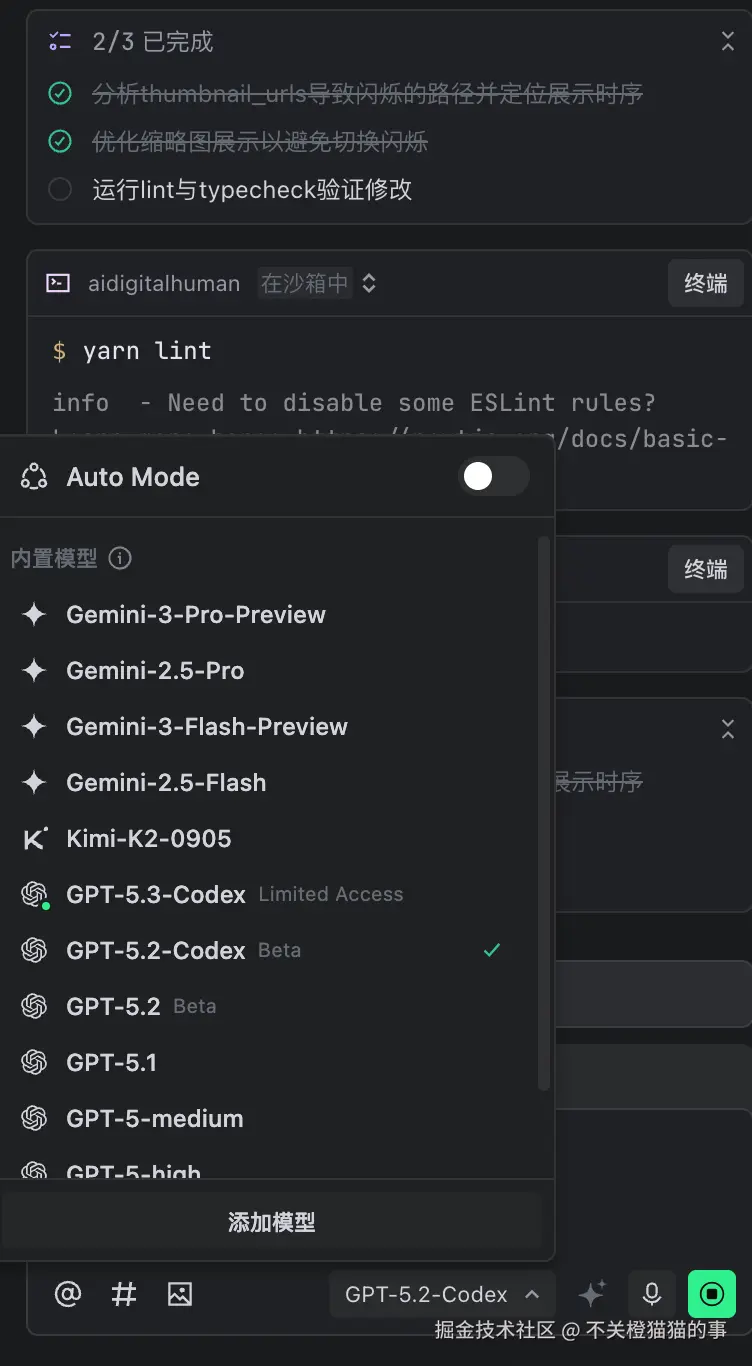The height and width of the screenshot is (1366, 752).
Task: Toggle the Auto Mode switch
Action: coord(493,477)
